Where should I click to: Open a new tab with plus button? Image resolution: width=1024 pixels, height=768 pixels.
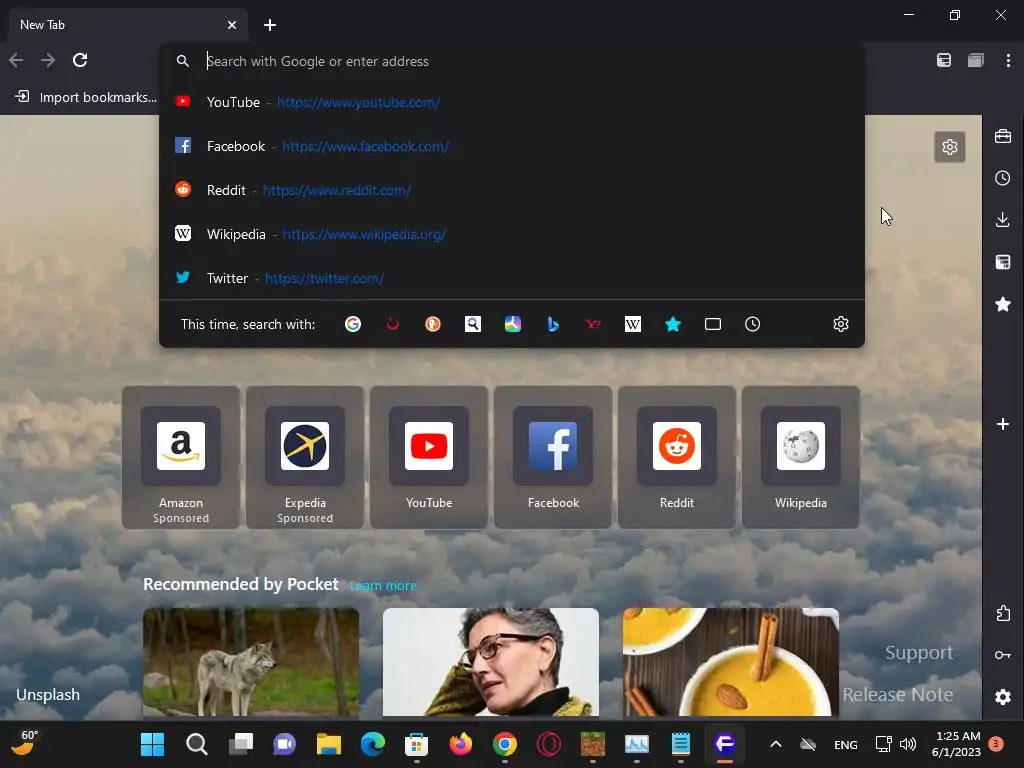(x=270, y=25)
